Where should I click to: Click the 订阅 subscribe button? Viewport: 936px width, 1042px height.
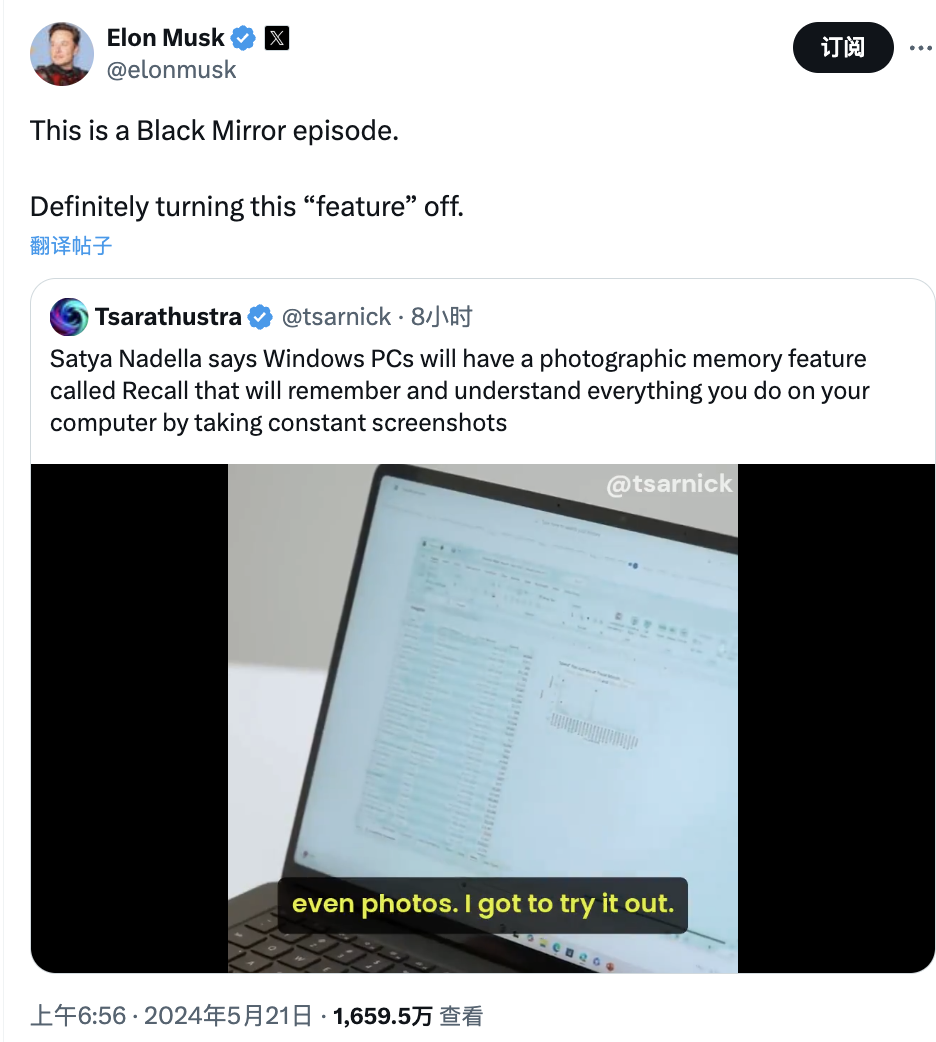click(843, 47)
